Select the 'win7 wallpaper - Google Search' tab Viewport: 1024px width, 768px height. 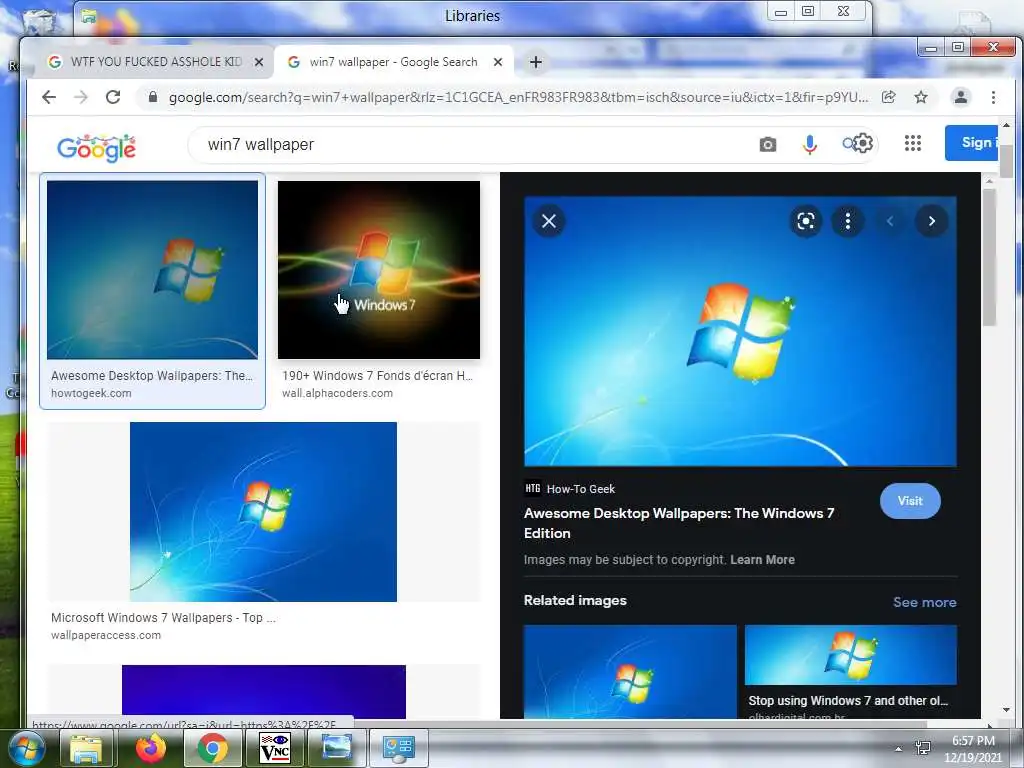(x=393, y=62)
